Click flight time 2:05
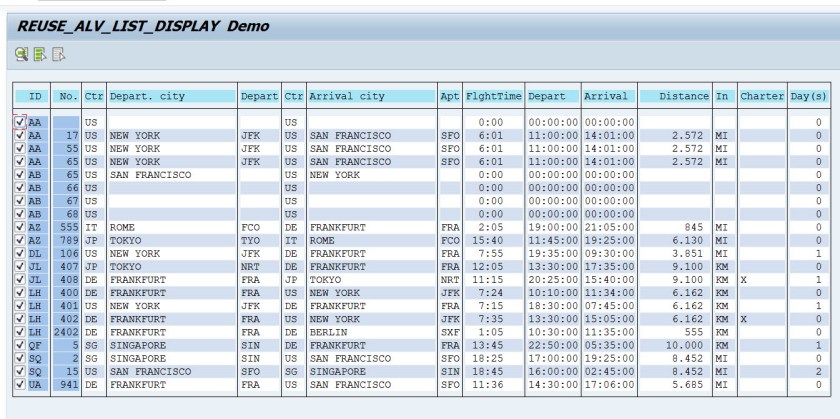The width and height of the screenshot is (840, 419). click(x=491, y=227)
